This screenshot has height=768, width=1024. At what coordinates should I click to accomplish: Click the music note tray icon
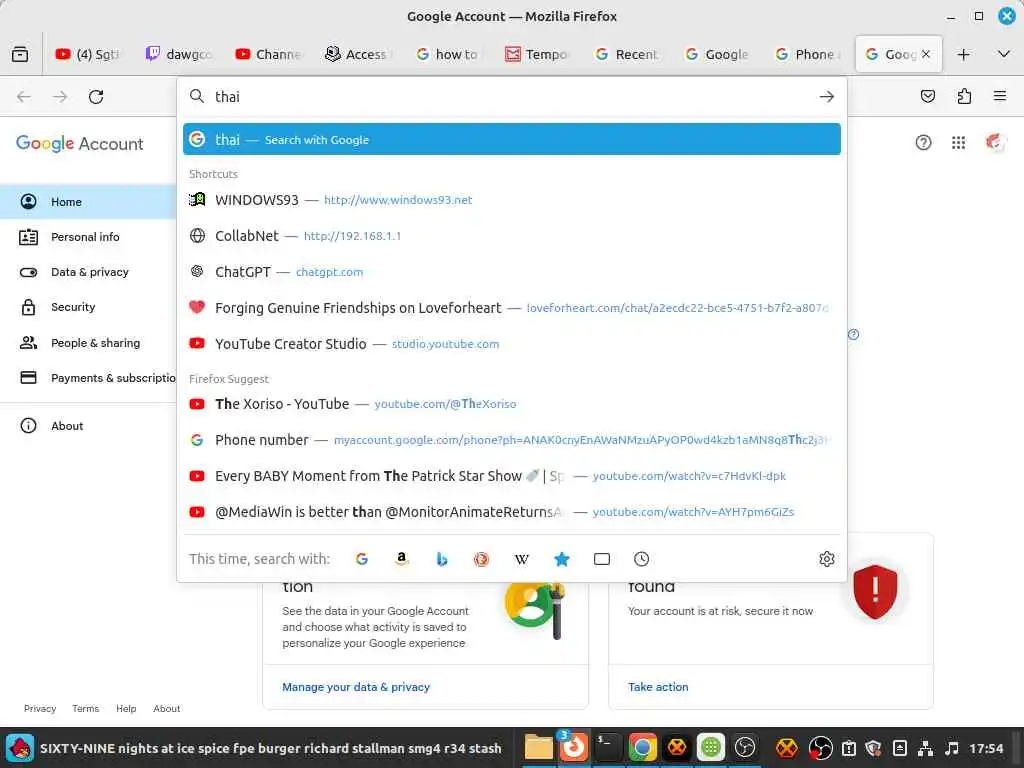952,748
